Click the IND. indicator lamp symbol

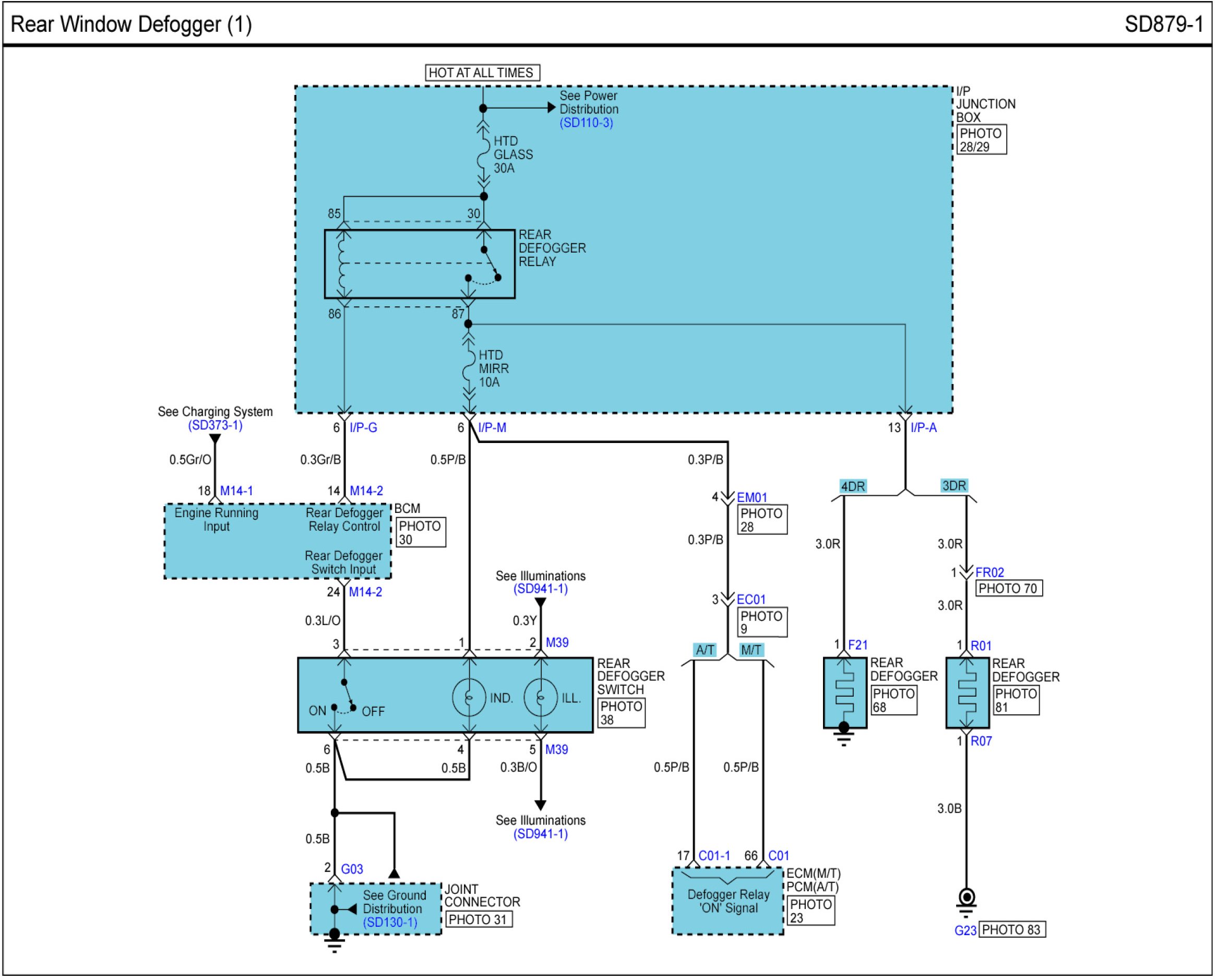(469, 698)
